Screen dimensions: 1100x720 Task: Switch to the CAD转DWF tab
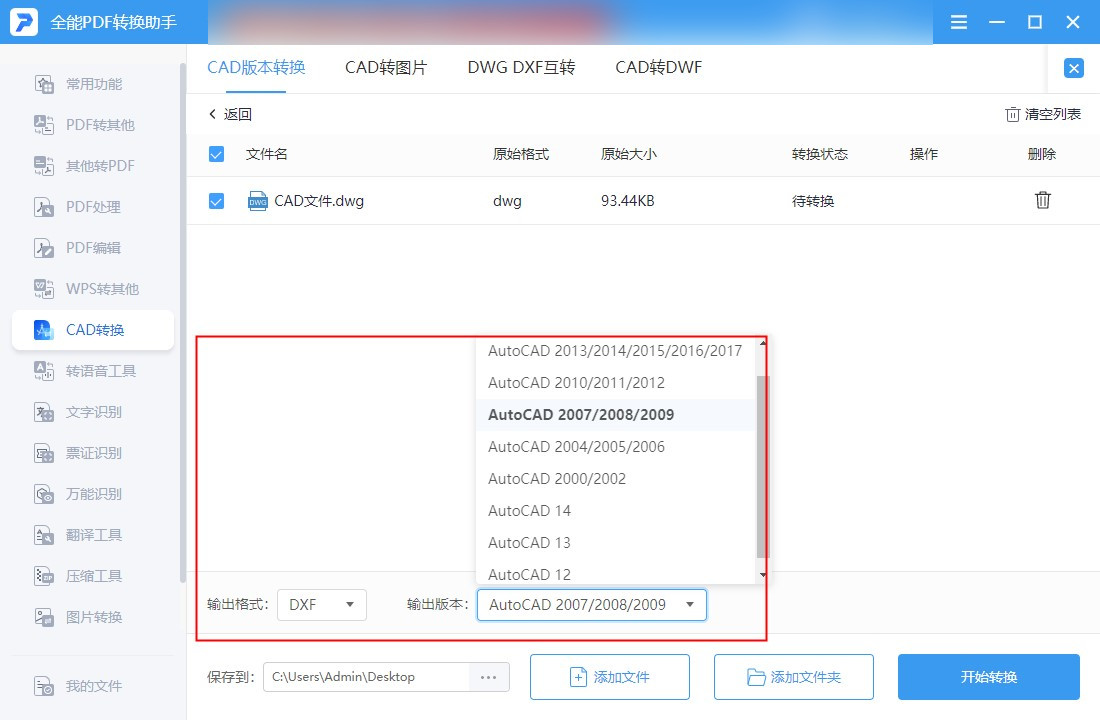[658, 68]
